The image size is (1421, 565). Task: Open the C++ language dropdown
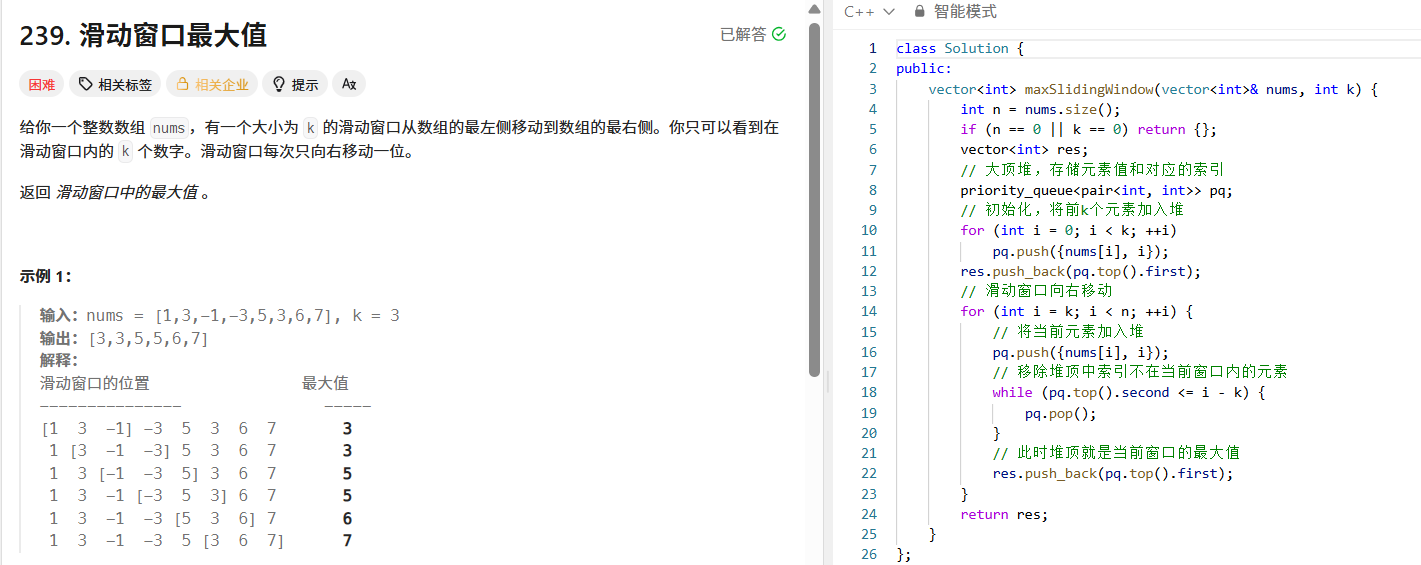[869, 11]
